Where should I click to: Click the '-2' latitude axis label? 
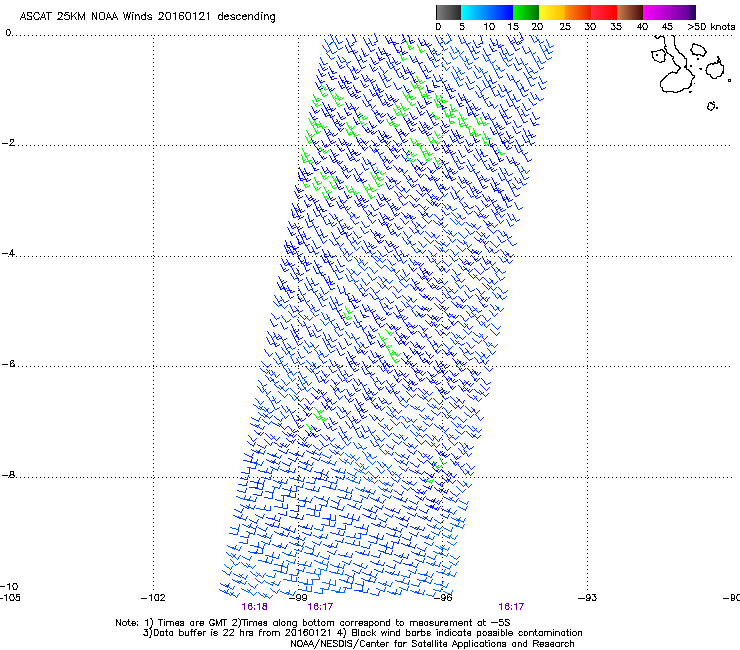[8, 143]
